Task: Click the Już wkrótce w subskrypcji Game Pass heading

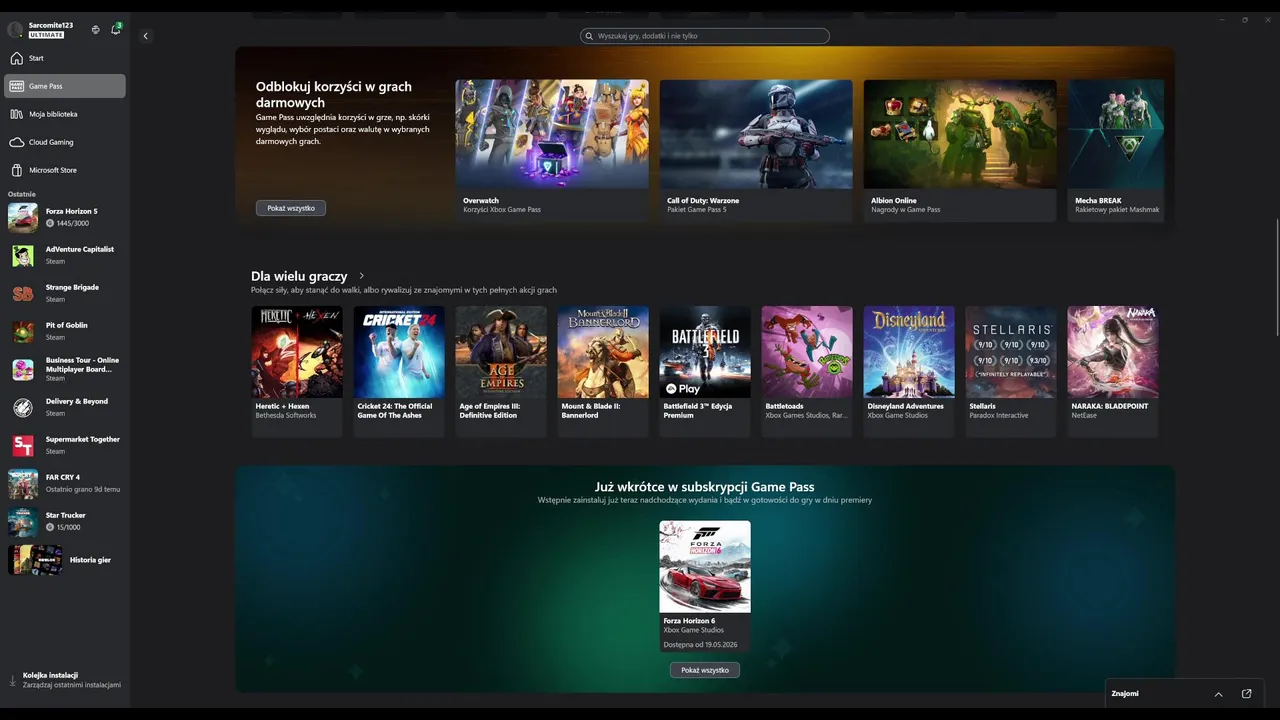Action: pos(705,487)
